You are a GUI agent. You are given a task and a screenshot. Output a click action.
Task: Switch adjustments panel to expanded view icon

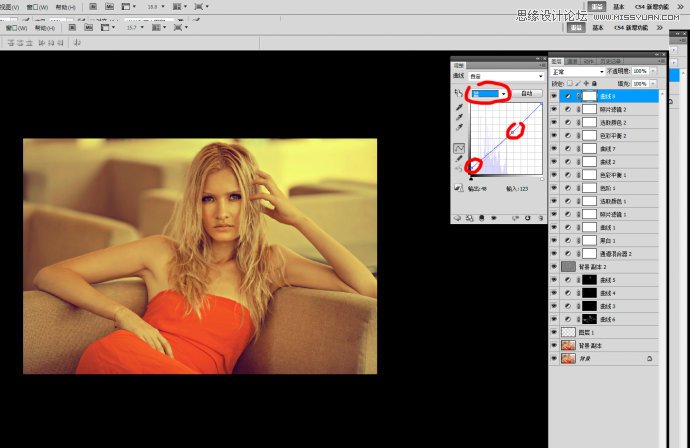(x=470, y=218)
